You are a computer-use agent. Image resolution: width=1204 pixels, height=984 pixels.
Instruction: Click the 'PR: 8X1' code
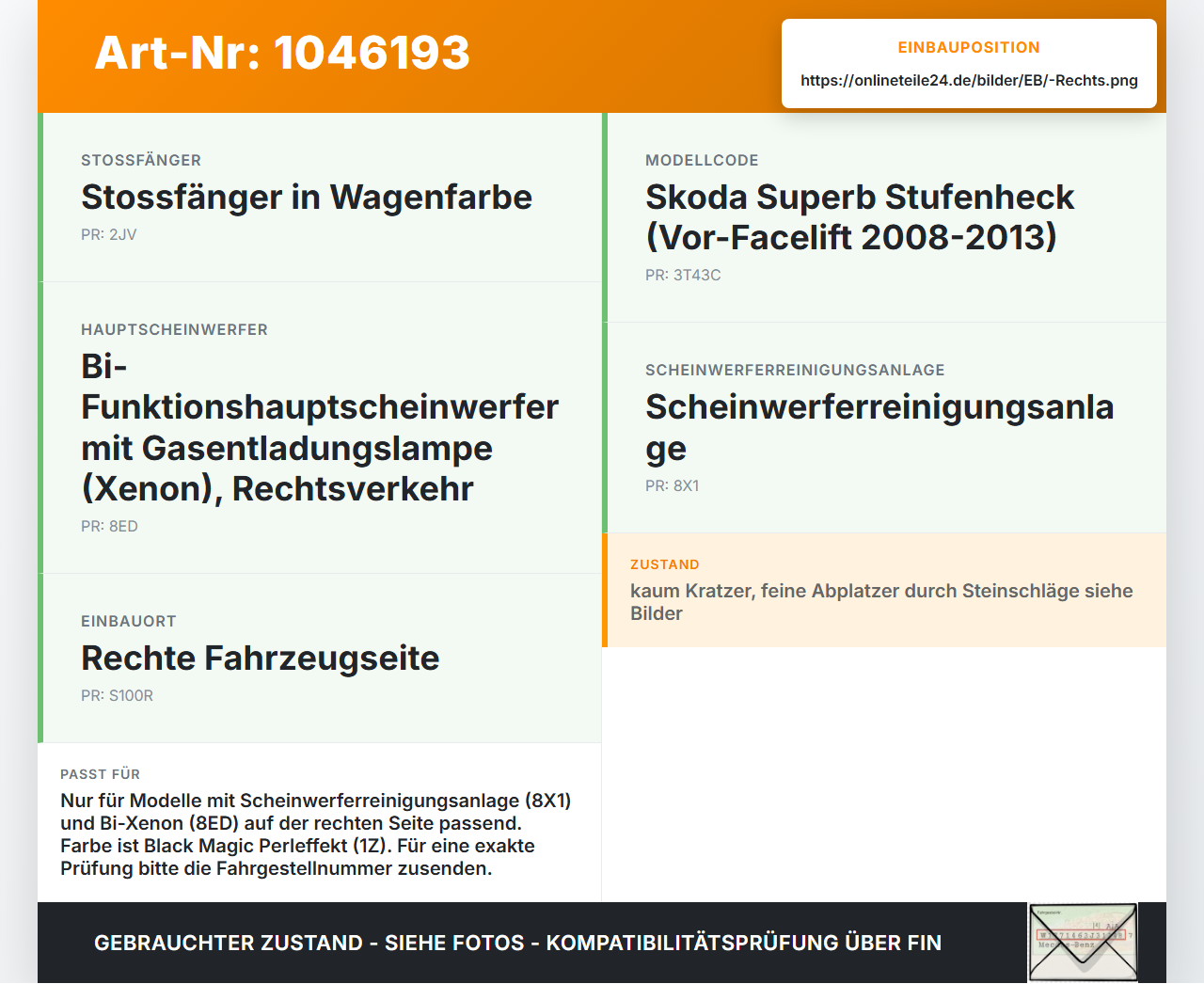pos(672,485)
